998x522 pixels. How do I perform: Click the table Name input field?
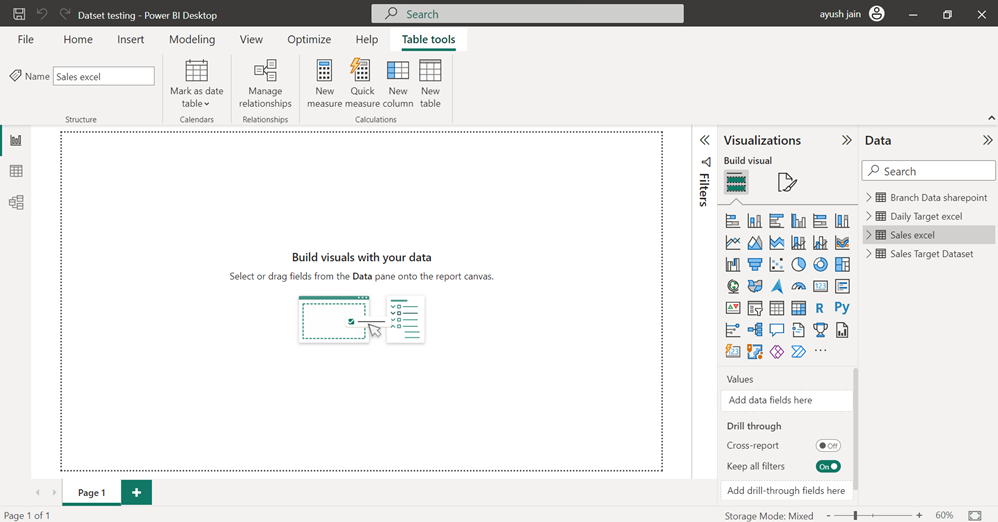(104, 76)
